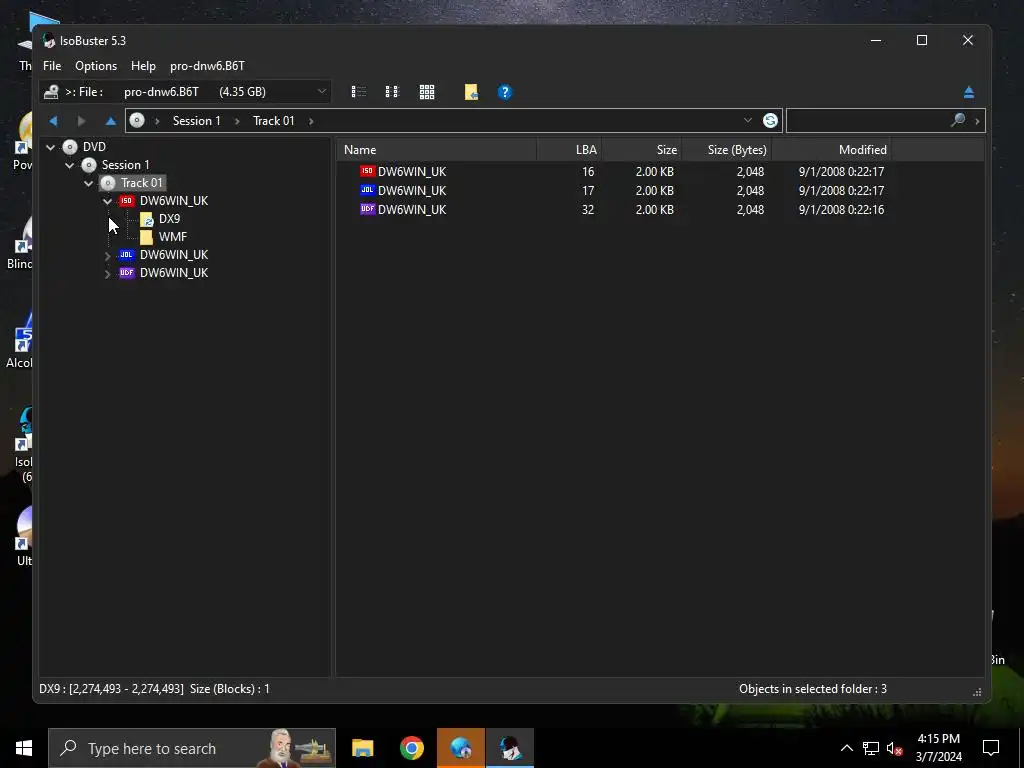Click the muted volume tray icon

point(894,748)
